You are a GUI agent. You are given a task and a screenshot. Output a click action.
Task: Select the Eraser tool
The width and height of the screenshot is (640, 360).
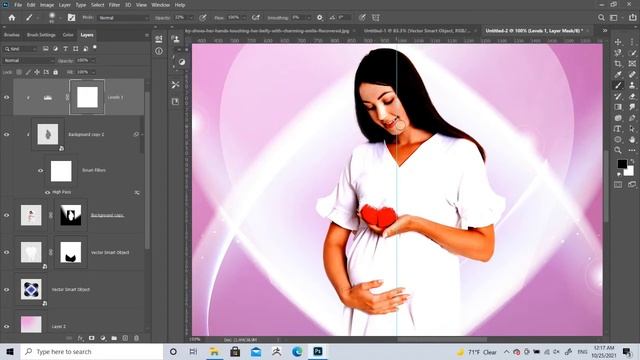coord(632,96)
